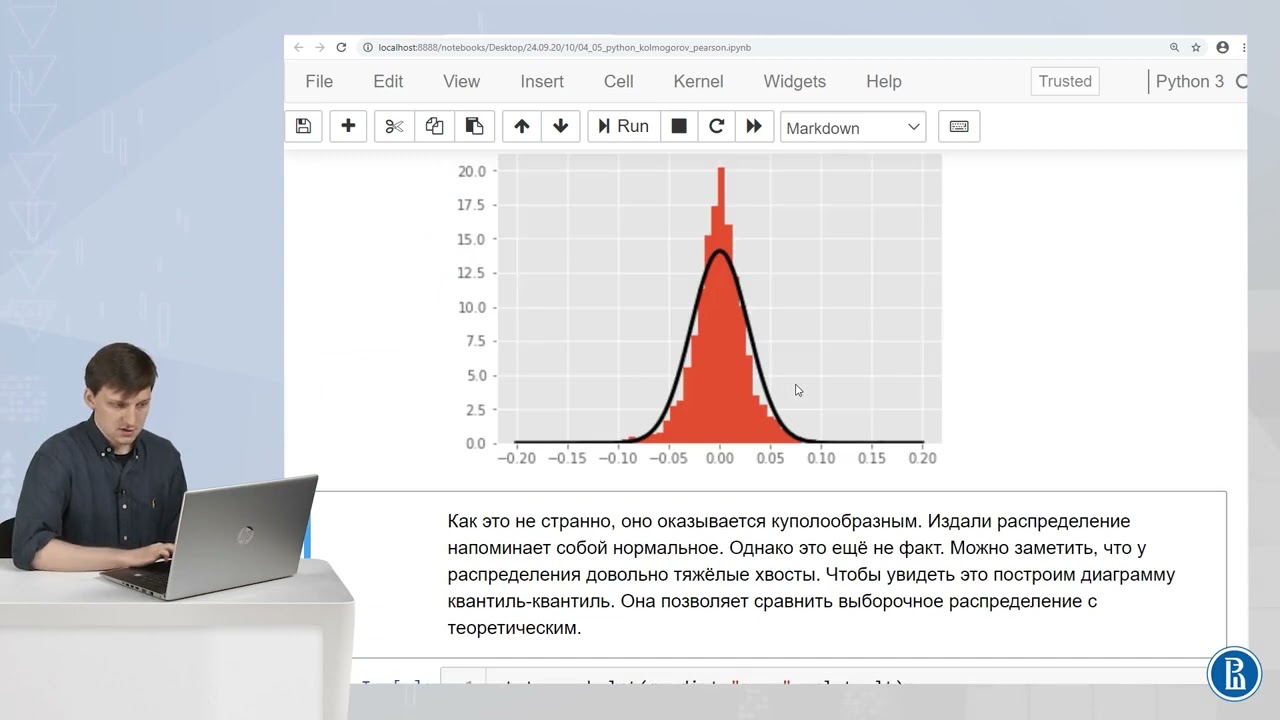This screenshot has height=720, width=1280.
Task: Move the selected cell up
Action: click(x=521, y=126)
